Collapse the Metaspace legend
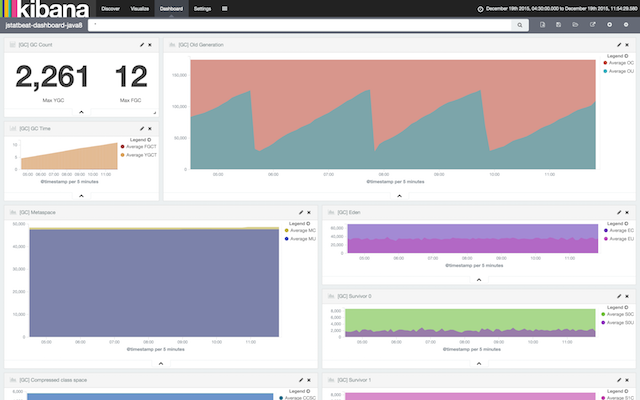This screenshot has height=400, width=640. click(300, 224)
